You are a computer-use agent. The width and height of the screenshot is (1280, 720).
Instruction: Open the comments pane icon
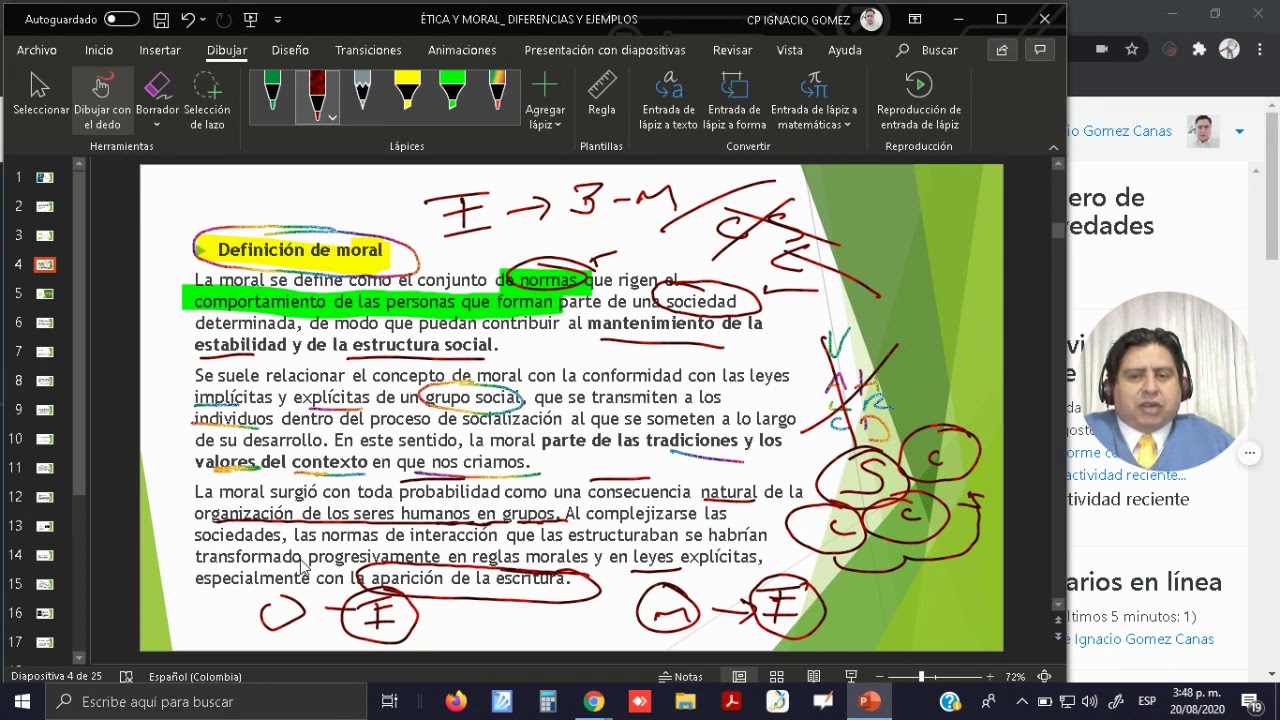click(1040, 50)
